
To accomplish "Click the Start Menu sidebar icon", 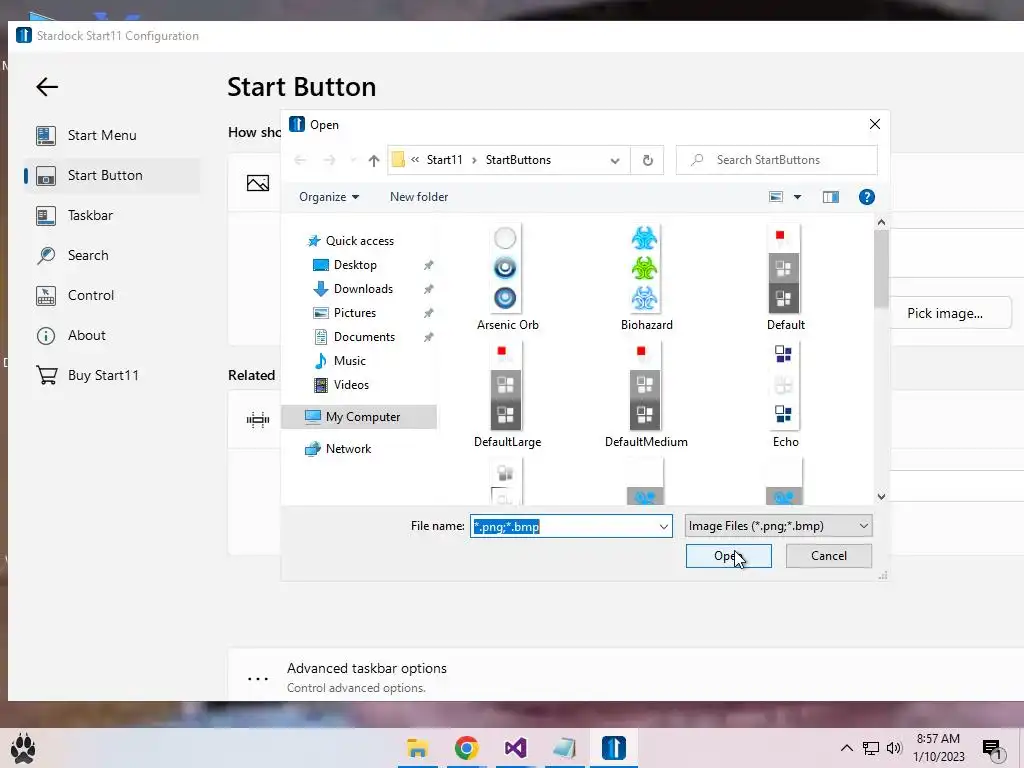I will (x=46, y=135).
